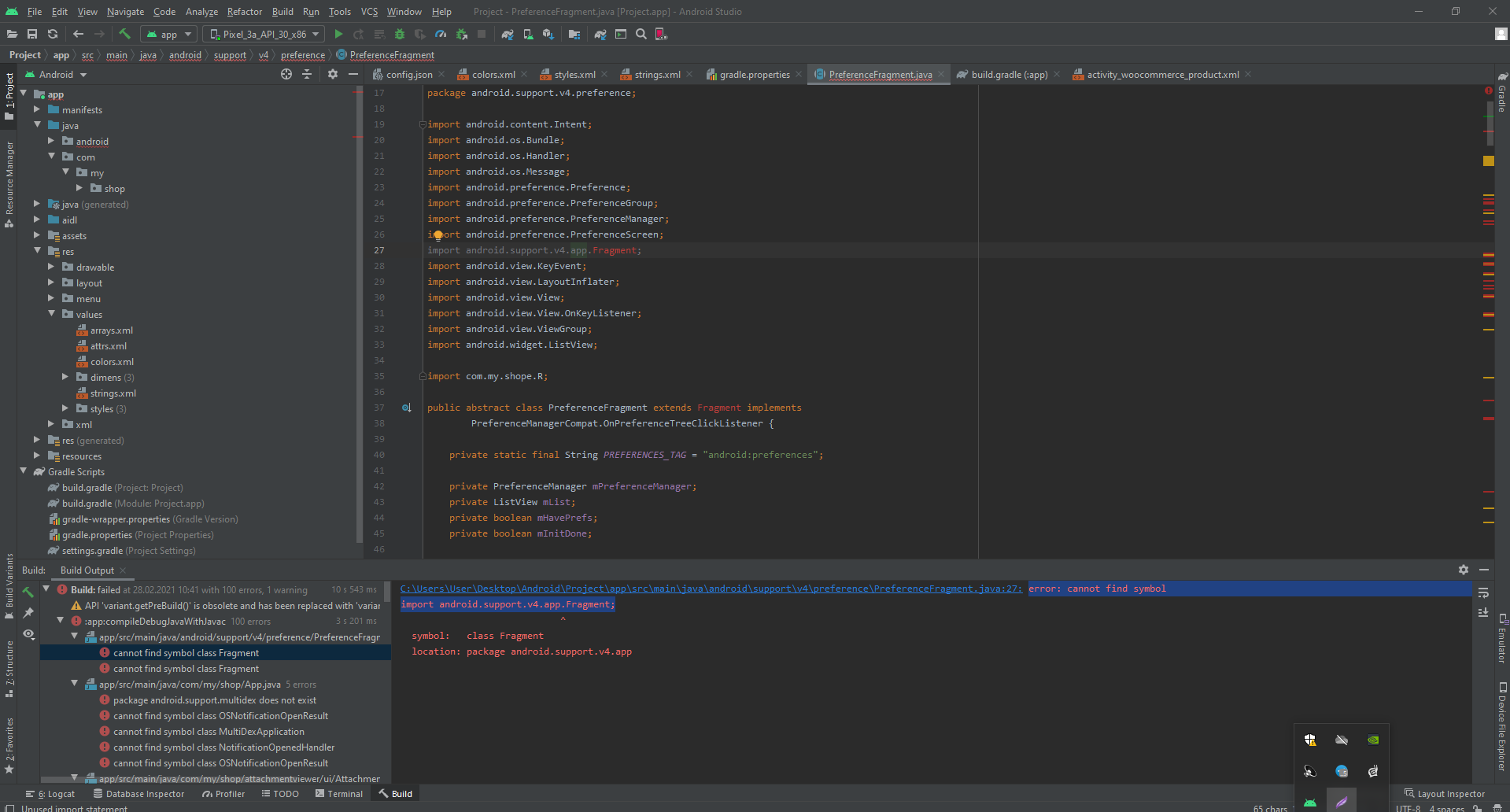The height and width of the screenshot is (812, 1510).
Task: Search everywhere with magnifier icon
Action: click(641, 34)
